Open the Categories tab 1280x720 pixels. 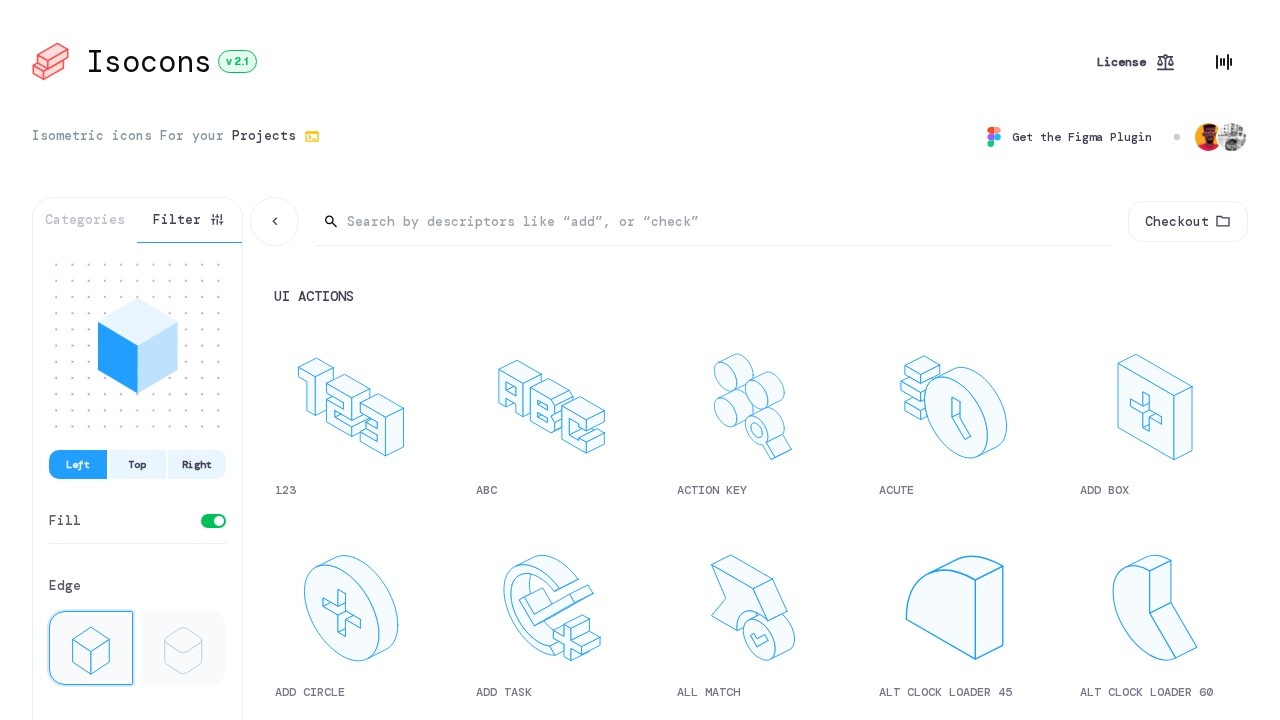[85, 220]
